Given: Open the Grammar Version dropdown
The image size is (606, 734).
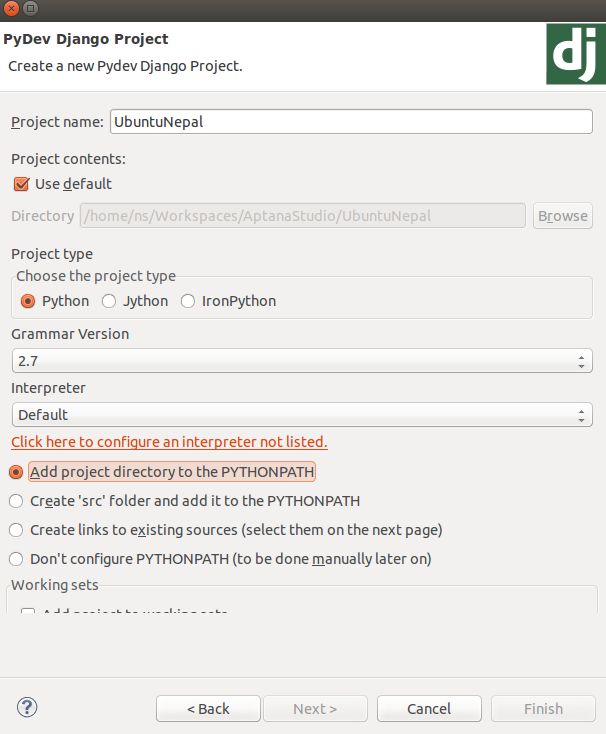Looking at the screenshot, I should coord(301,361).
